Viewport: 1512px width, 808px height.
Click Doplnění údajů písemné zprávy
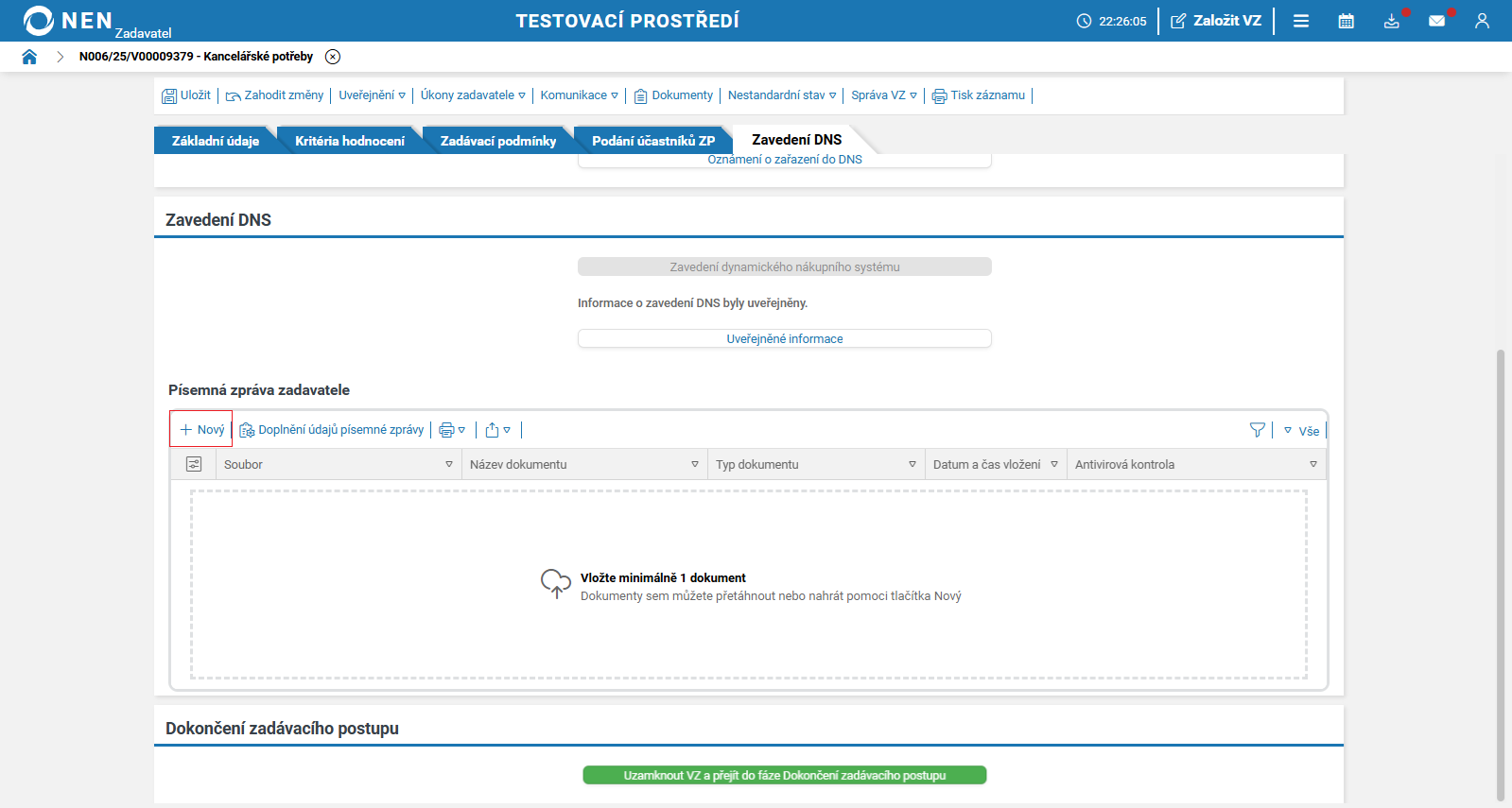click(332, 430)
